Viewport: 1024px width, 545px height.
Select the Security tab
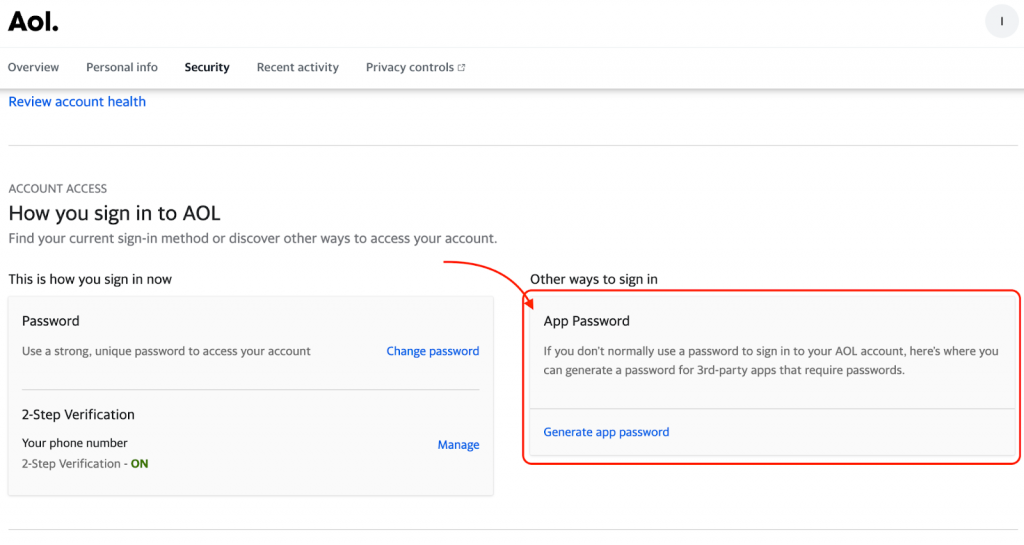point(207,67)
